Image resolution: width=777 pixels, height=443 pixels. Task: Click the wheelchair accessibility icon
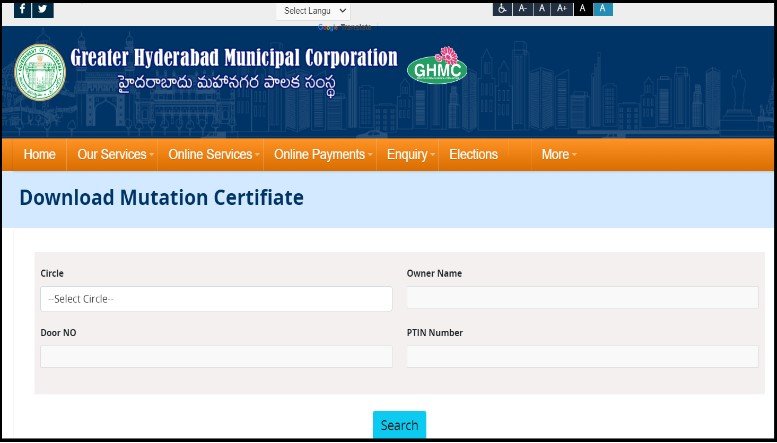502,8
